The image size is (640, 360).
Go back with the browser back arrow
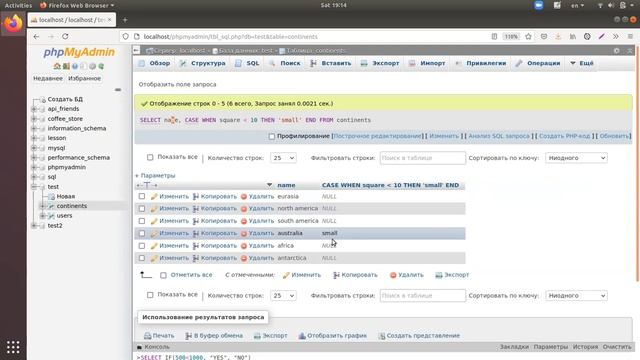tap(36, 36)
